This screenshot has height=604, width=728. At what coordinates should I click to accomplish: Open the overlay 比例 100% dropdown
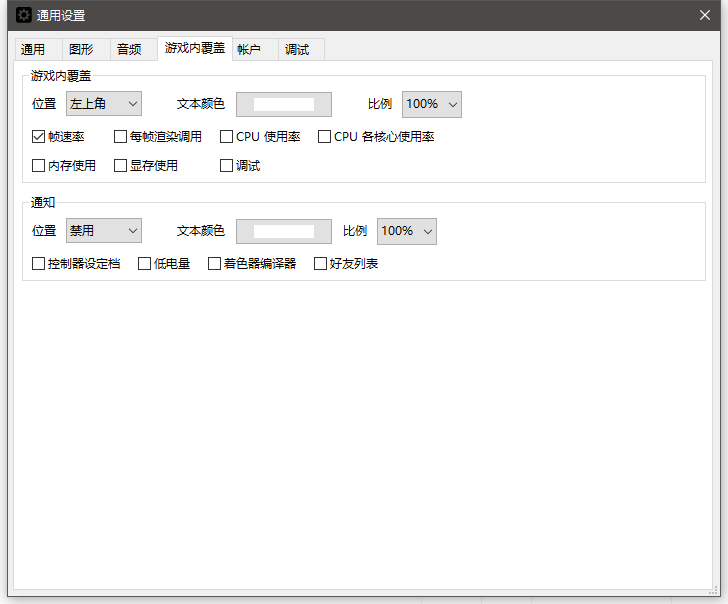[431, 104]
